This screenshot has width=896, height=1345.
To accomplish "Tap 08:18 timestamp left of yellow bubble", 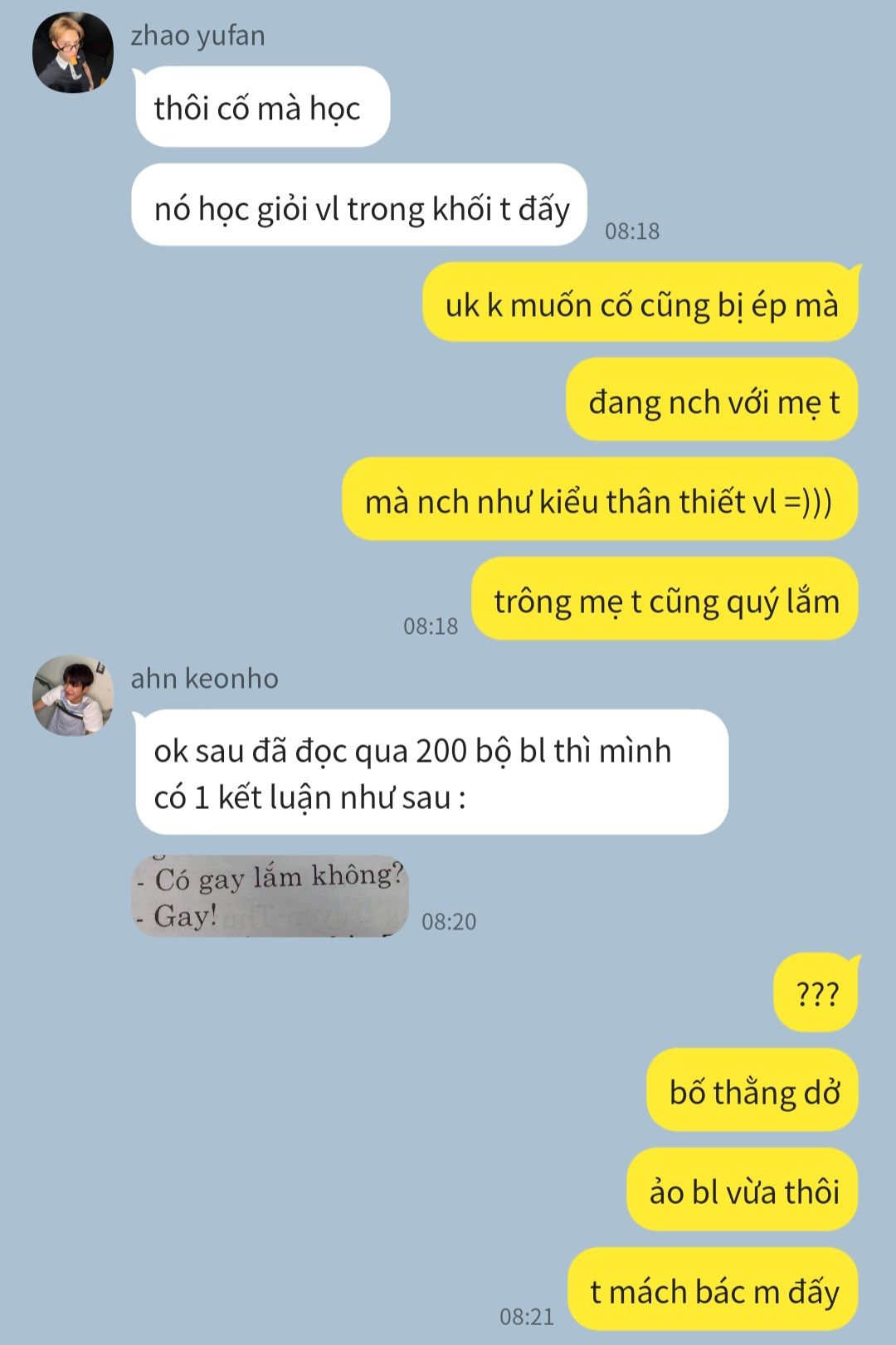I will tap(431, 626).
